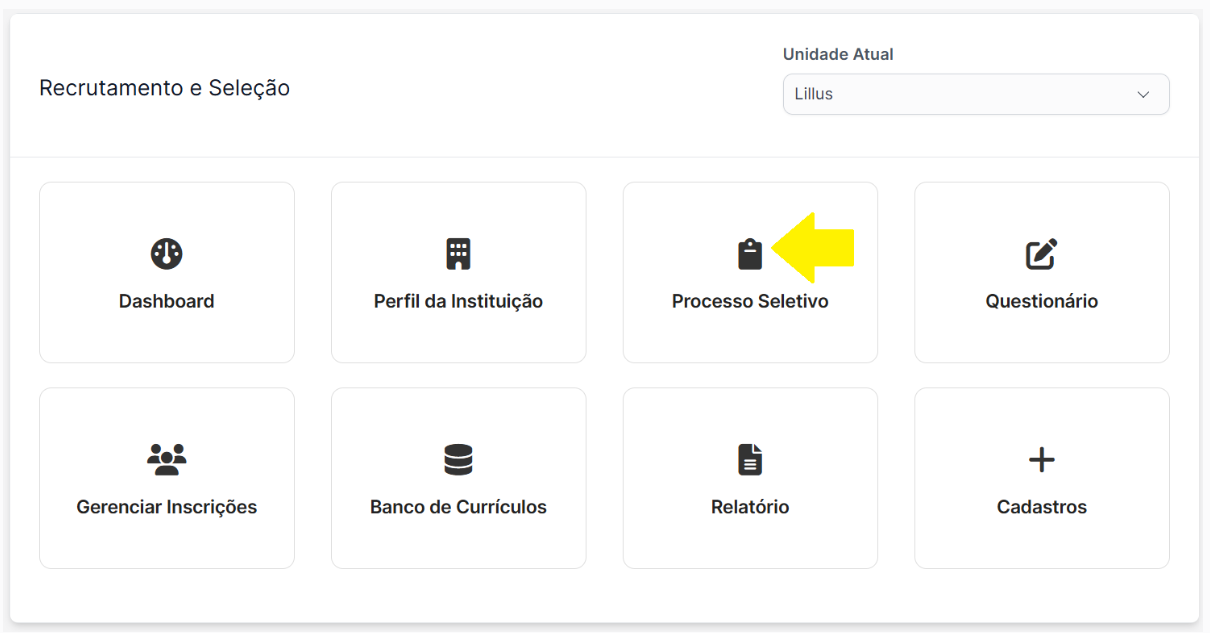Click the Recrutamento e Seleção heading
The image size is (1210, 633).
pos(165,88)
